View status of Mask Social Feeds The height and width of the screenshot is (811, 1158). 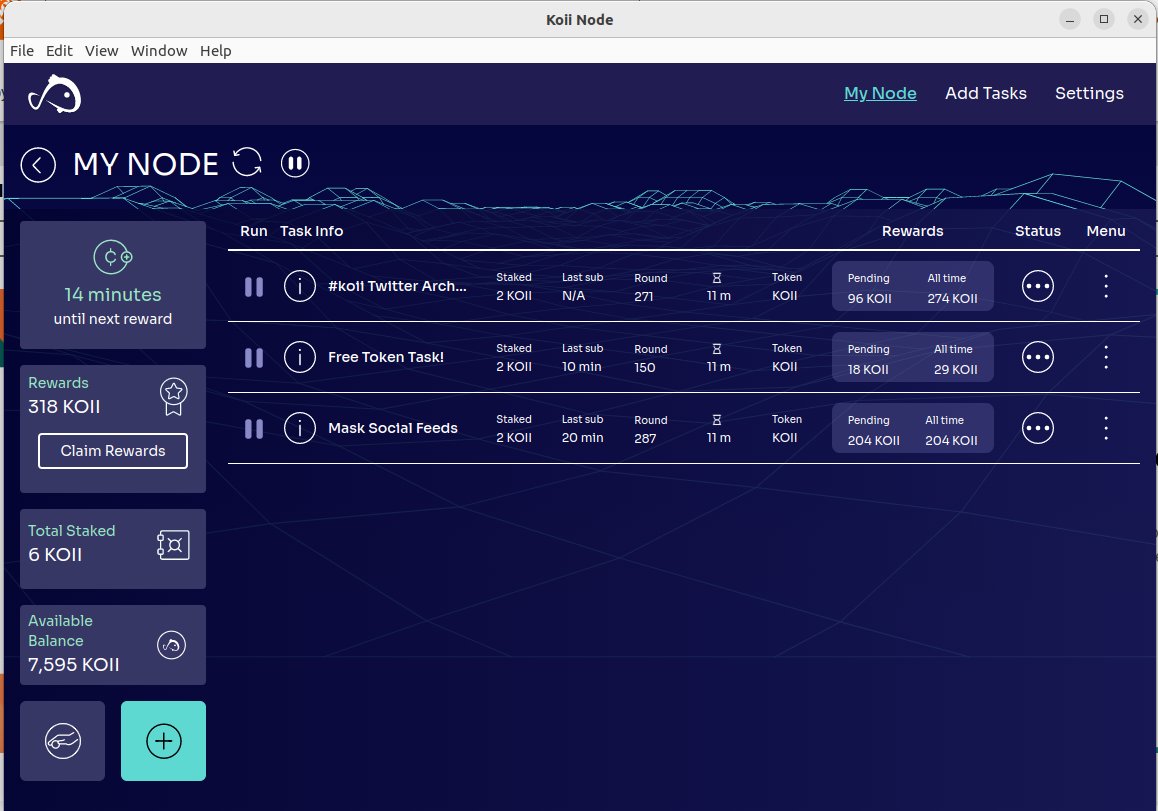point(1038,428)
